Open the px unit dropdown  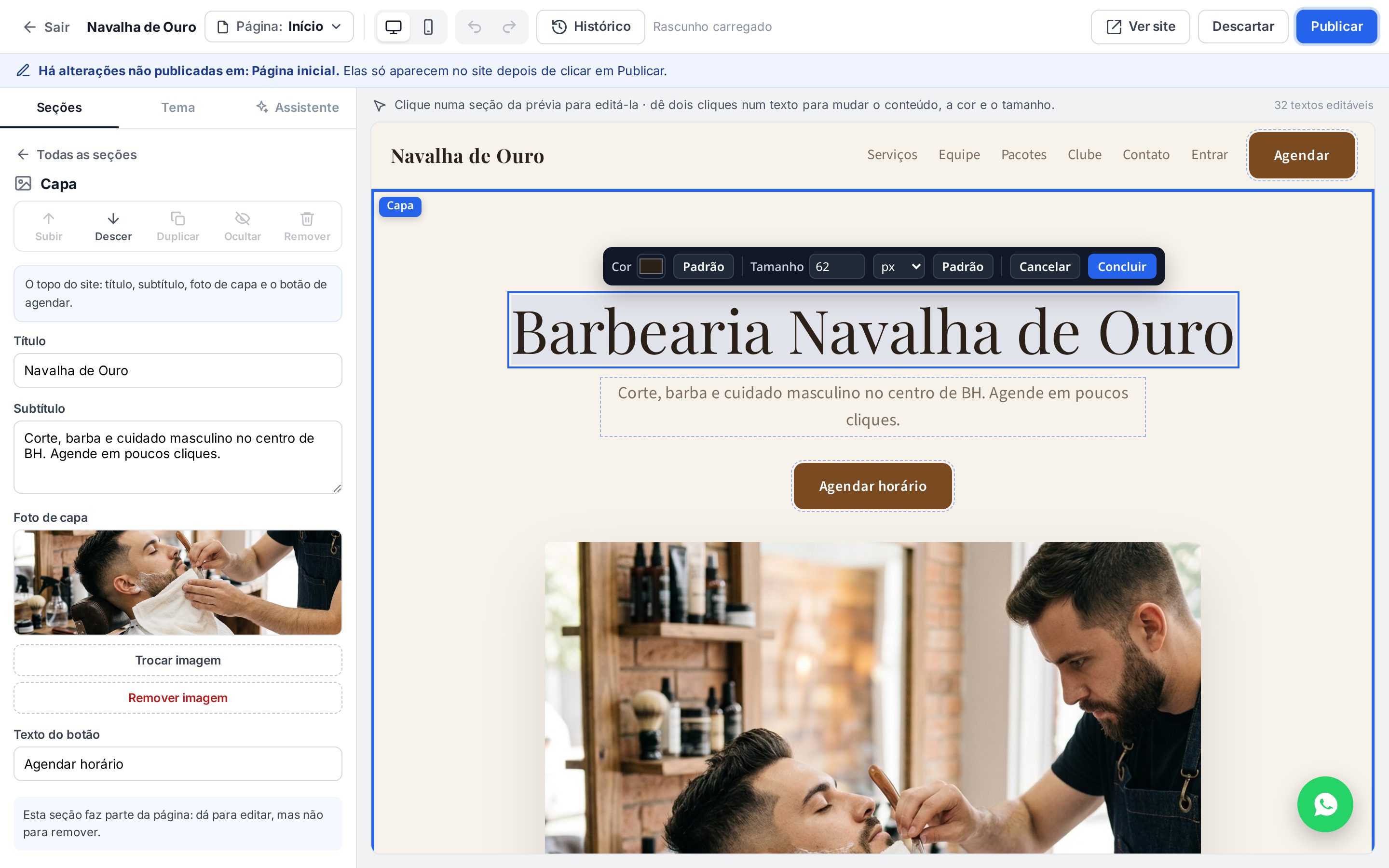[x=899, y=266]
